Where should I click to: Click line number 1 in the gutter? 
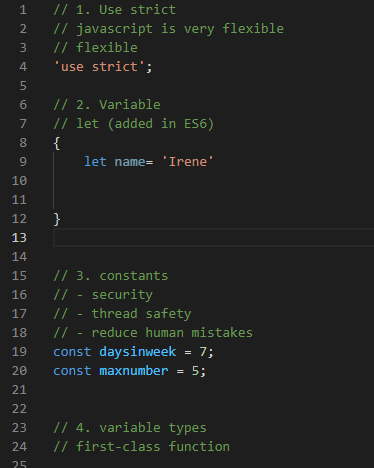click(x=23, y=10)
